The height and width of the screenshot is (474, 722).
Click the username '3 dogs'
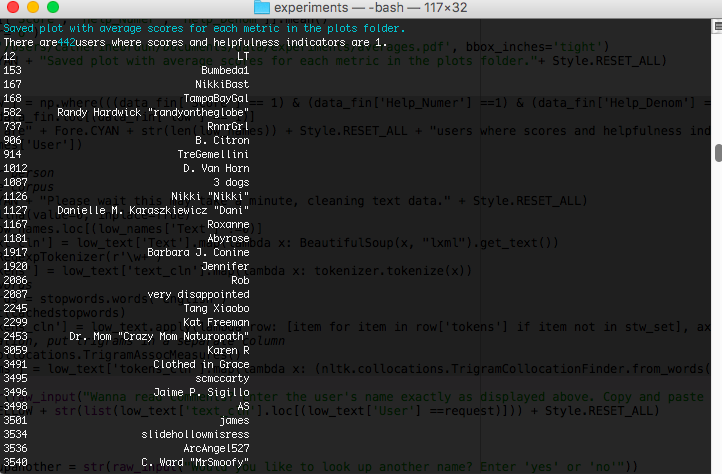pos(231,182)
